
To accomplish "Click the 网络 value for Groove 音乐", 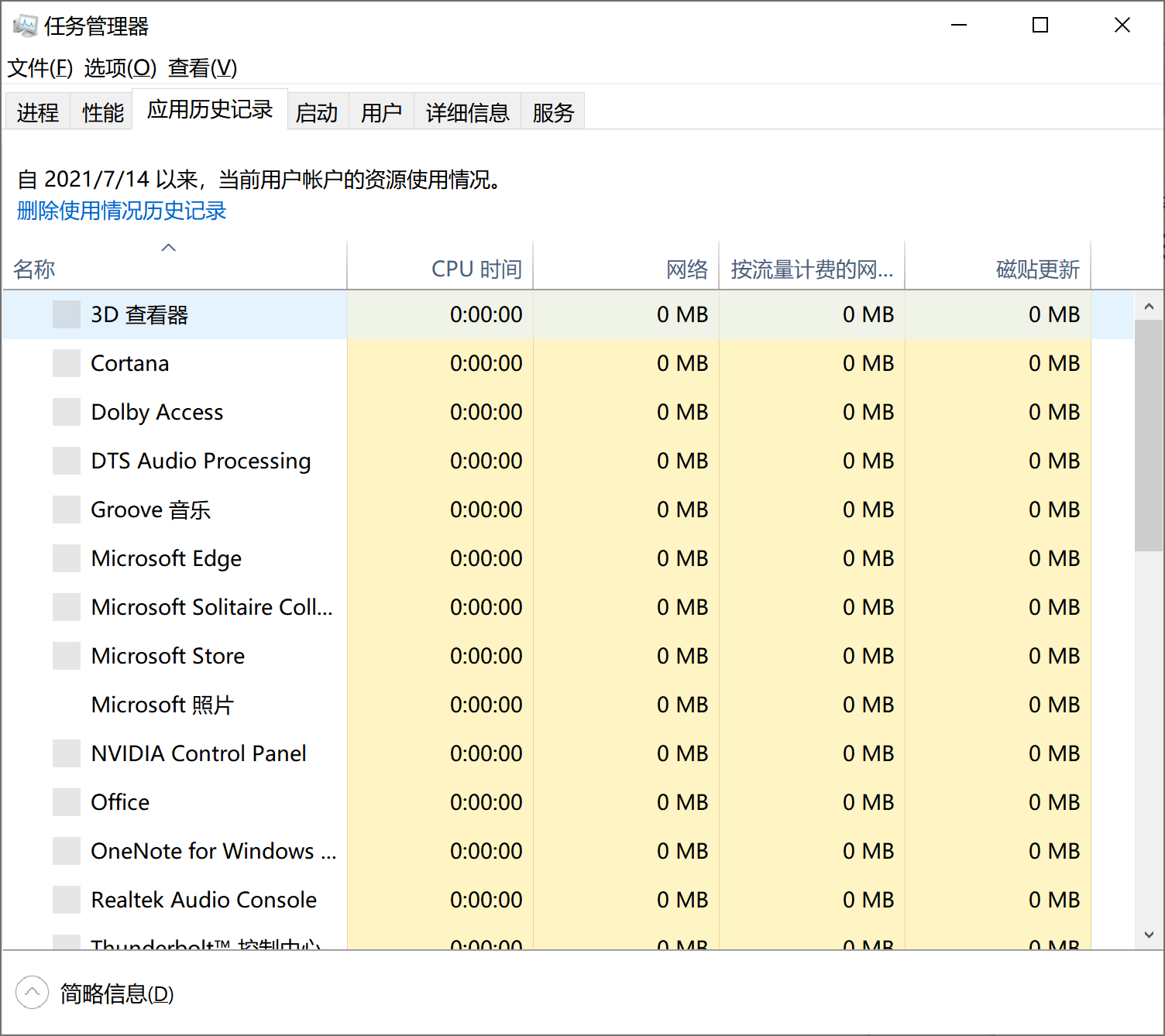I will pos(682,509).
